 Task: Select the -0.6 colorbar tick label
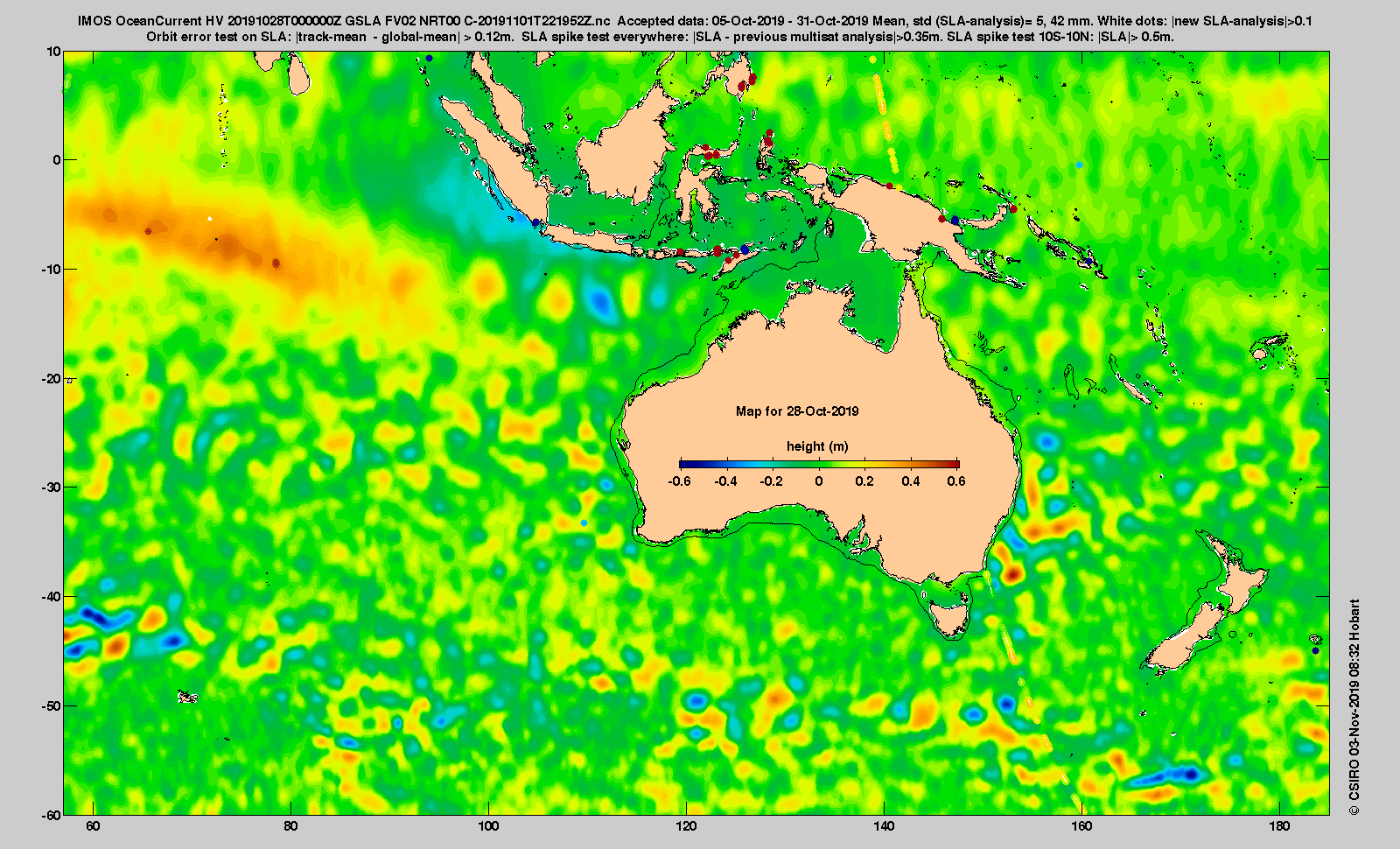pyautogui.click(x=679, y=481)
